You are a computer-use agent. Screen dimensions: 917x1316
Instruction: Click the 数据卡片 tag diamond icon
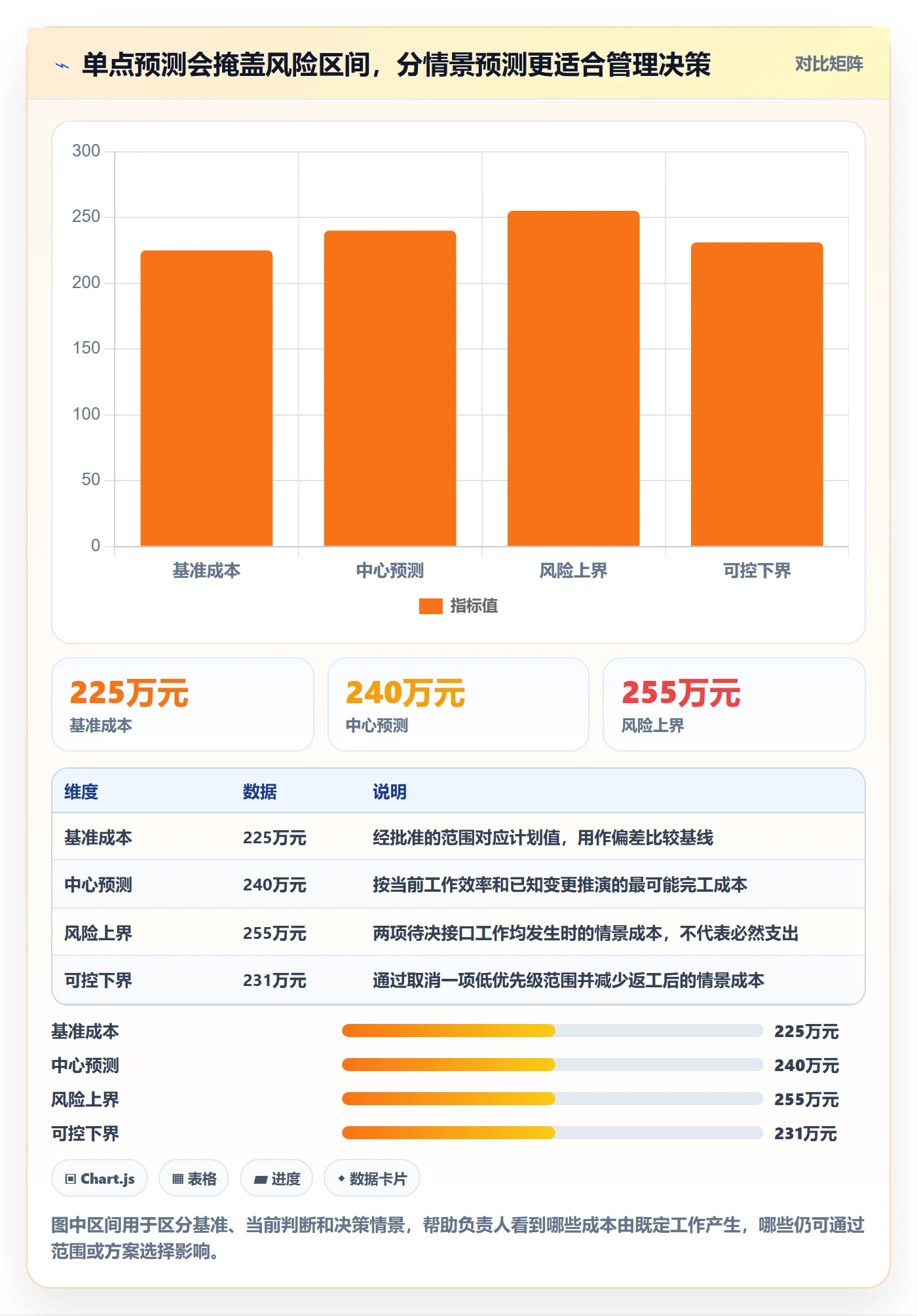[341, 1179]
